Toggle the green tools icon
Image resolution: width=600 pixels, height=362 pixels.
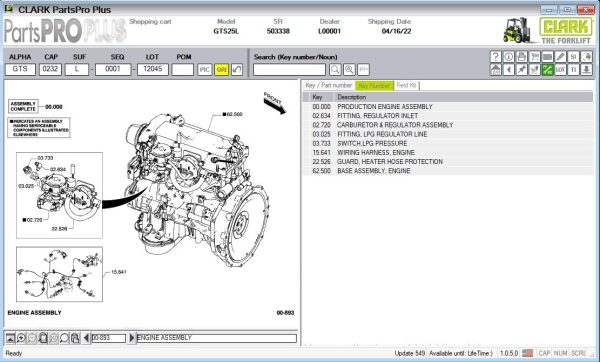pyautogui.click(x=548, y=70)
